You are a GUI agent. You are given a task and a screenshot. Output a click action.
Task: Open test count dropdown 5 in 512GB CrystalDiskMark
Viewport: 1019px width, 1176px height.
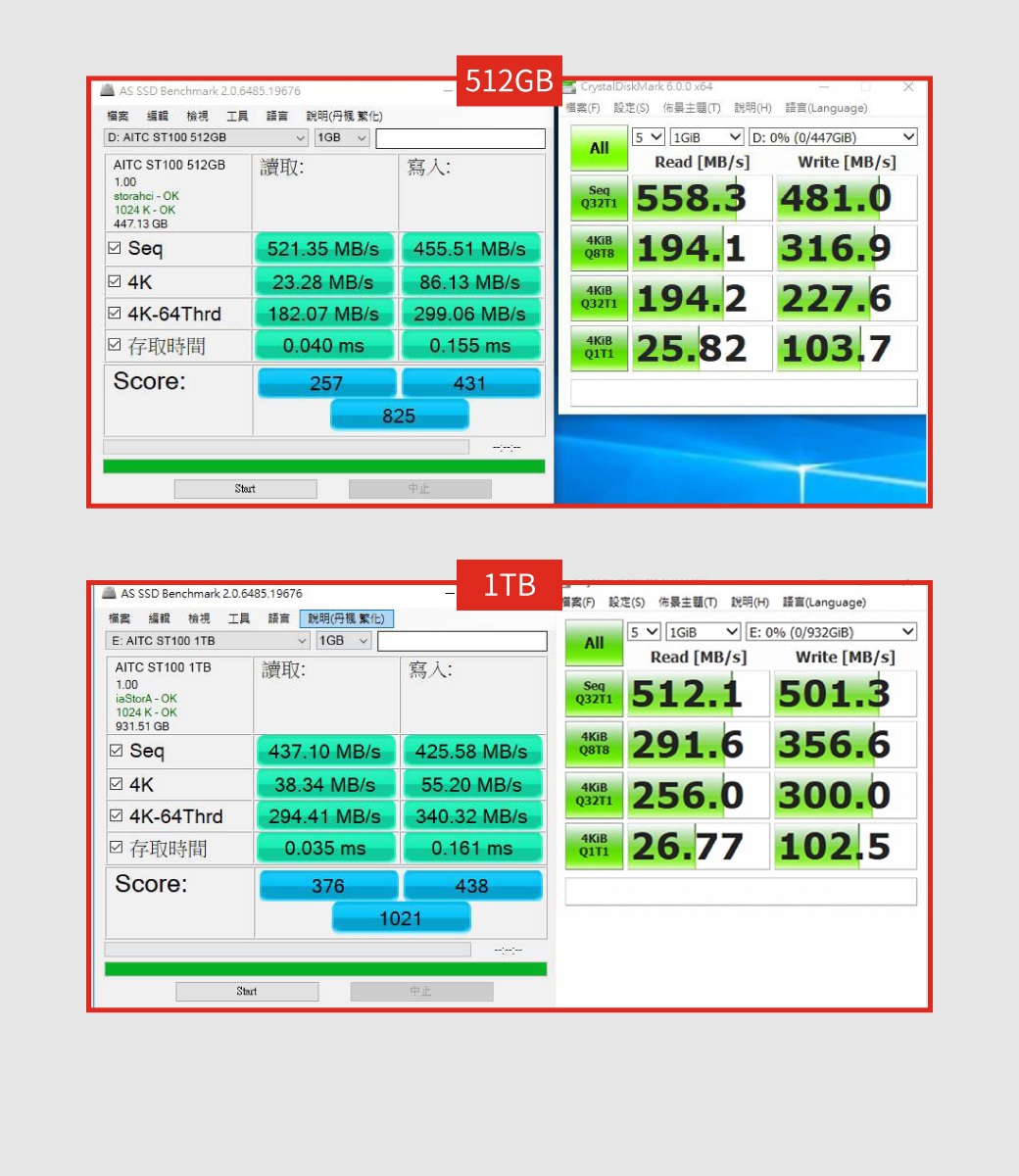[x=649, y=137]
